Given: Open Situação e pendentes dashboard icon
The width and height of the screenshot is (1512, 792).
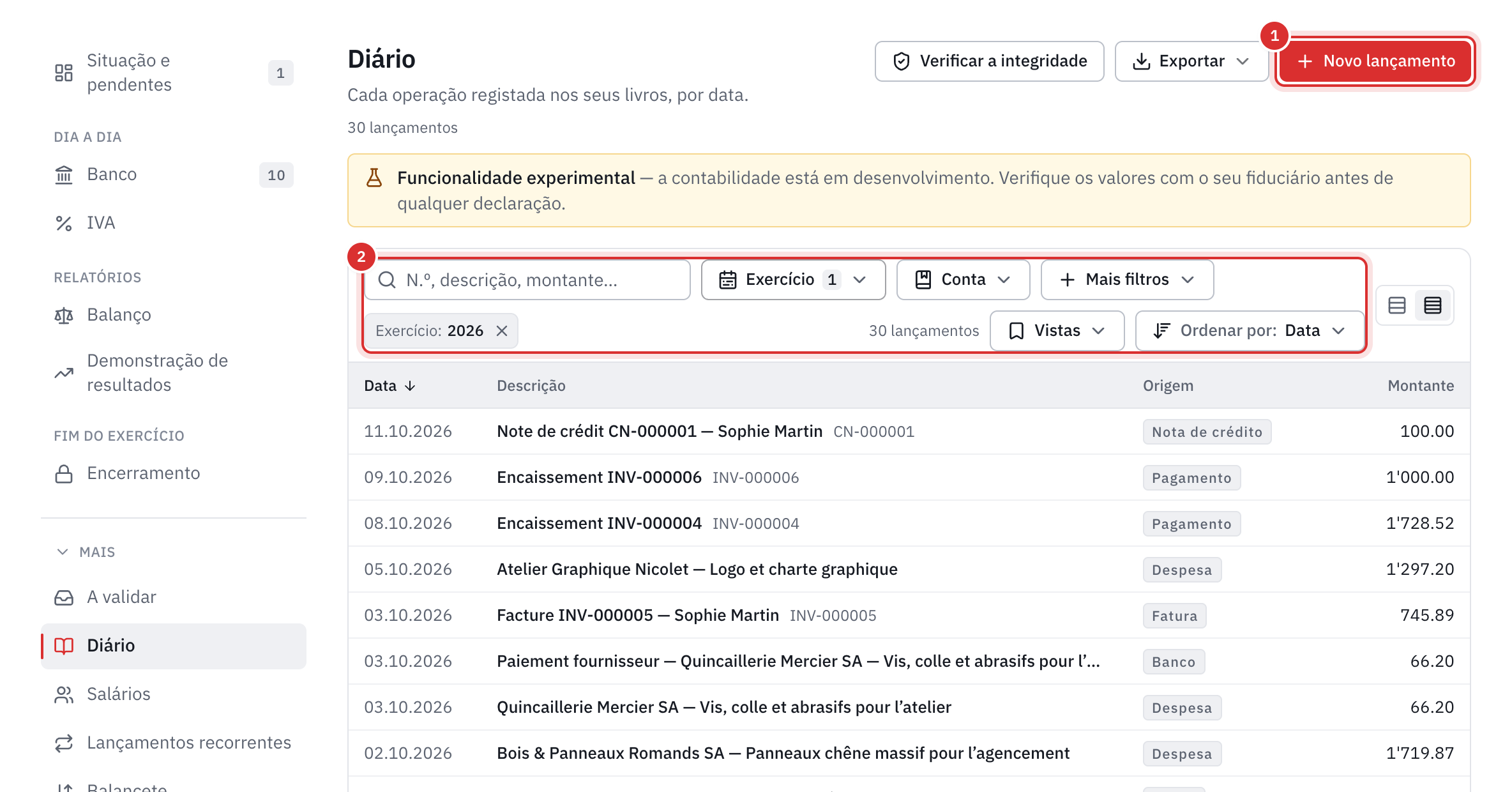Looking at the screenshot, I should (64, 73).
